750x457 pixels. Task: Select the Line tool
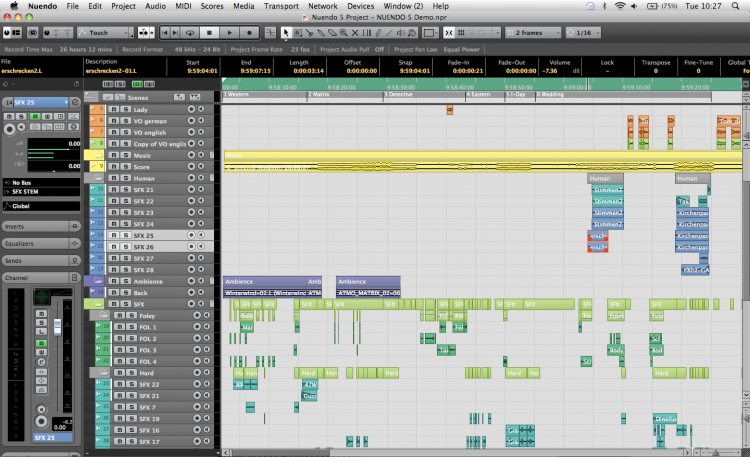coord(389,33)
